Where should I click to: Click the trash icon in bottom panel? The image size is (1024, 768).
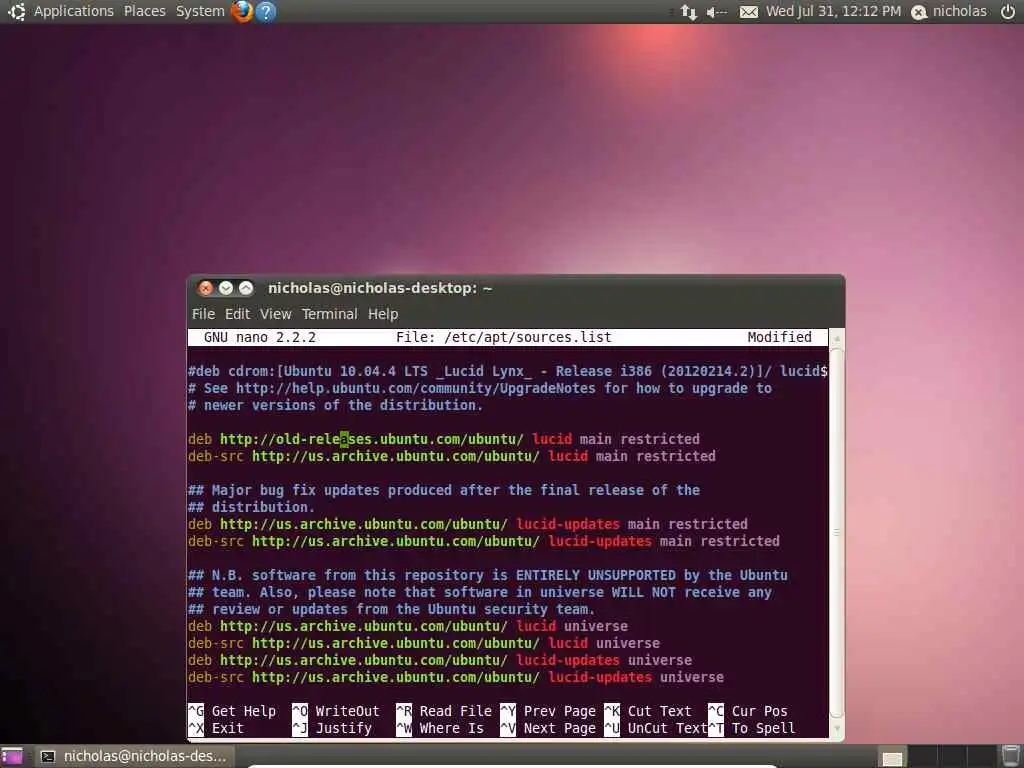point(1011,756)
